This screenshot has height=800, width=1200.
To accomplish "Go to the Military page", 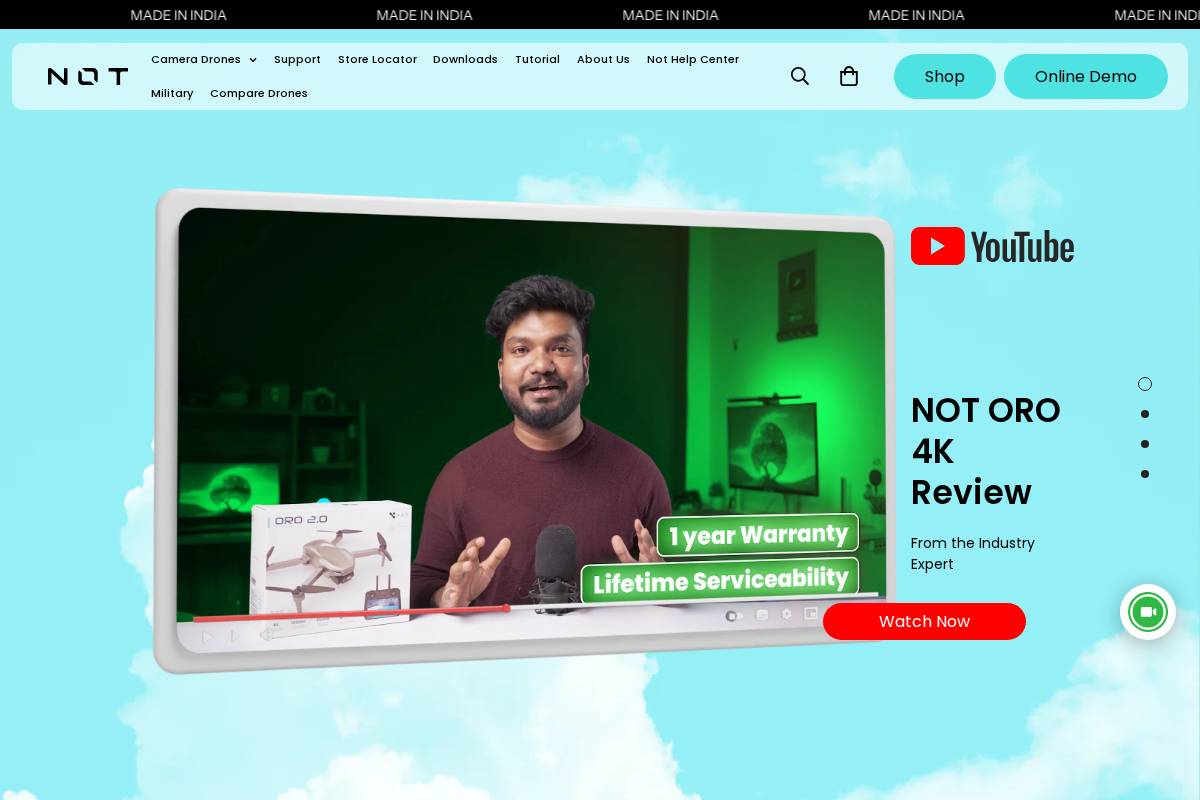I will (x=172, y=93).
